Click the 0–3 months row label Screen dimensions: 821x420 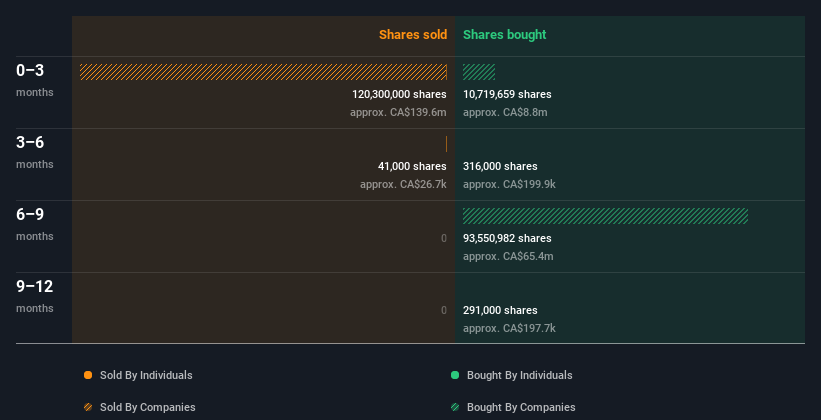[35, 80]
